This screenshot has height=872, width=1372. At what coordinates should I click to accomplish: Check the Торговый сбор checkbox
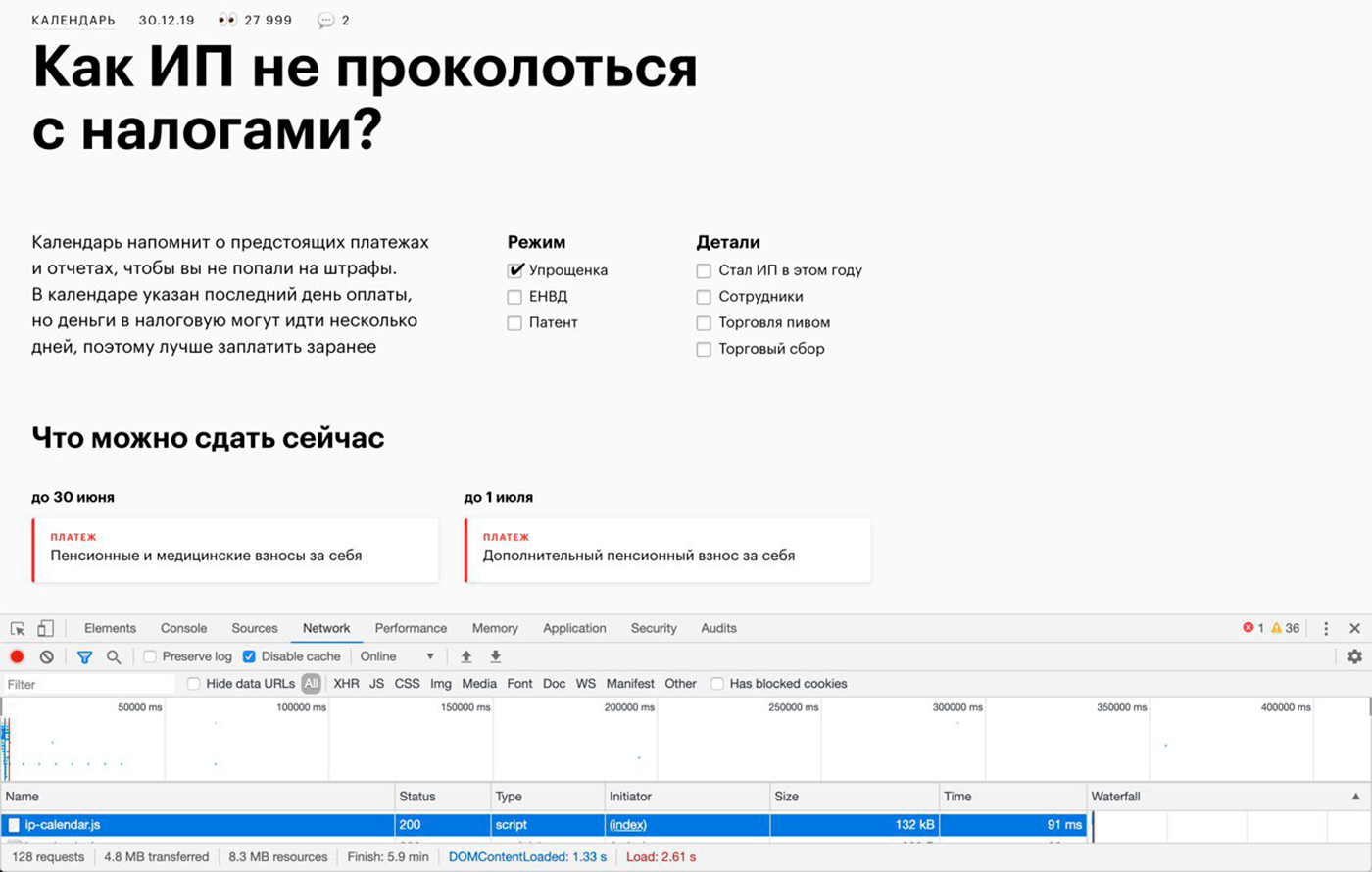[x=704, y=350]
